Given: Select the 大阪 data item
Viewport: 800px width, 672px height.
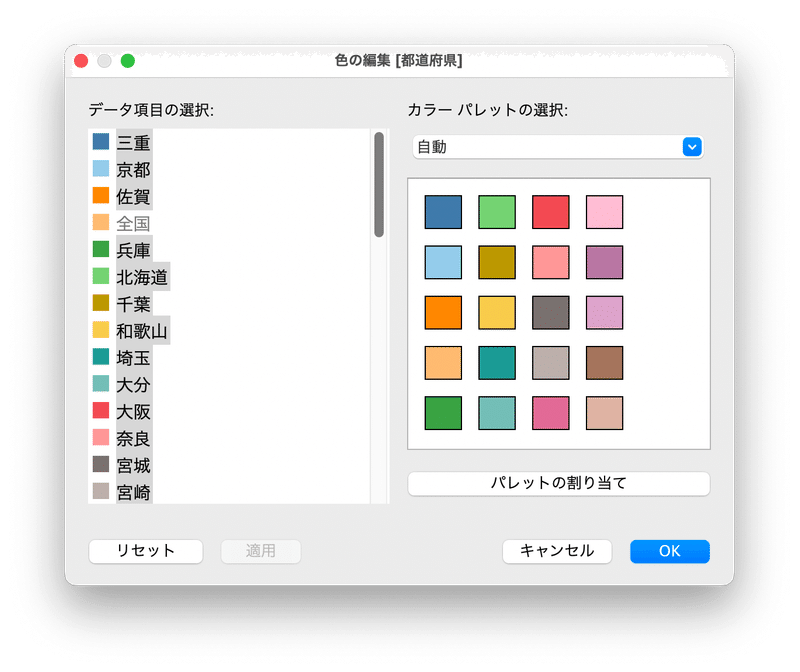Looking at the screenshot, I should pos(134,412).
